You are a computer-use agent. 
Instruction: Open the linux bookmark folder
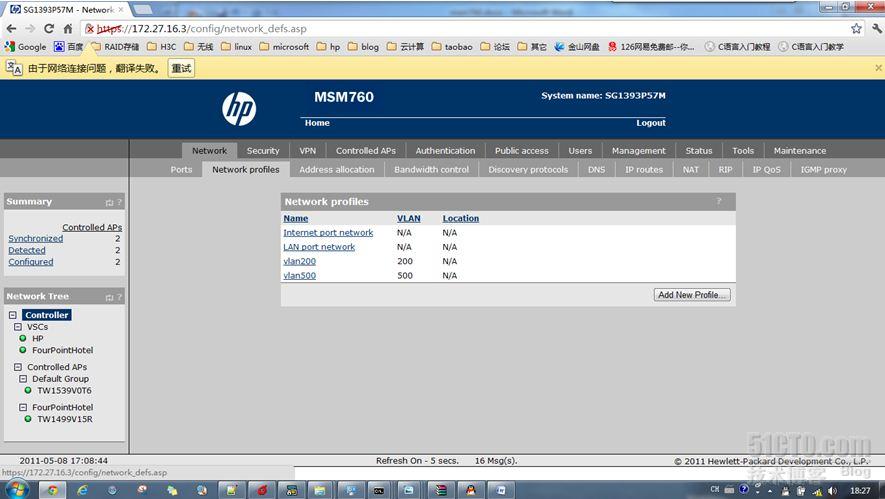pos(236,47)
